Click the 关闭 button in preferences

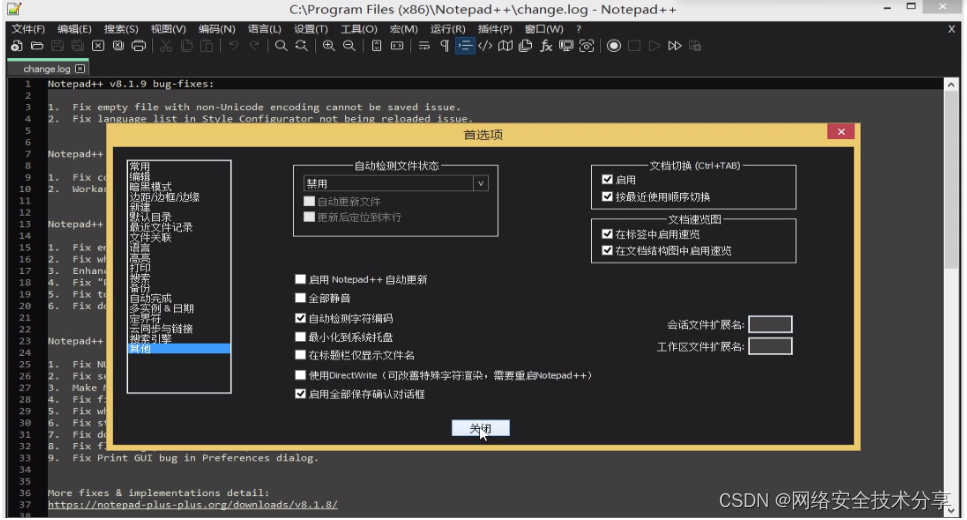480,428
